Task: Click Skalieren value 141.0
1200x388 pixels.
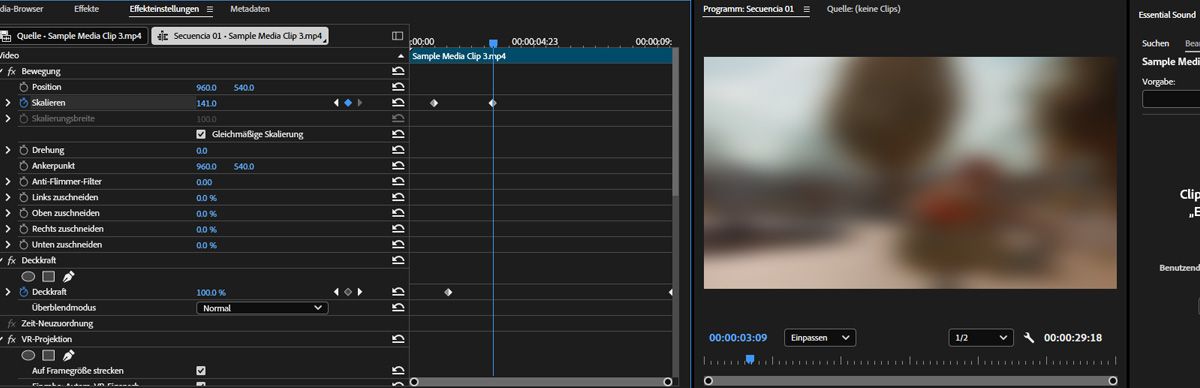Action: point(206,103)
